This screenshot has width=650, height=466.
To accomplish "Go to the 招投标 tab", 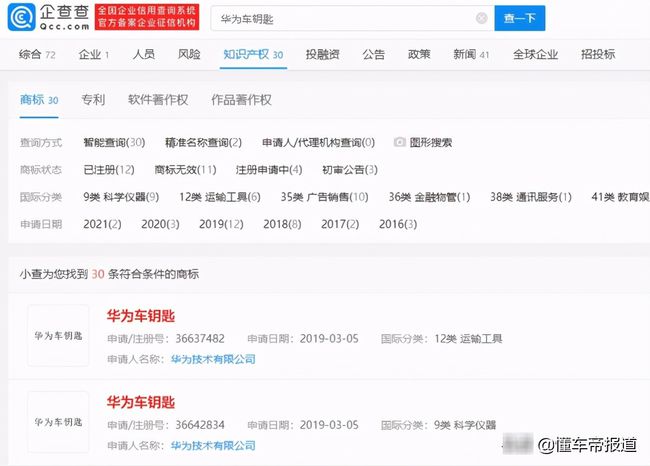I will coord(598,54).
